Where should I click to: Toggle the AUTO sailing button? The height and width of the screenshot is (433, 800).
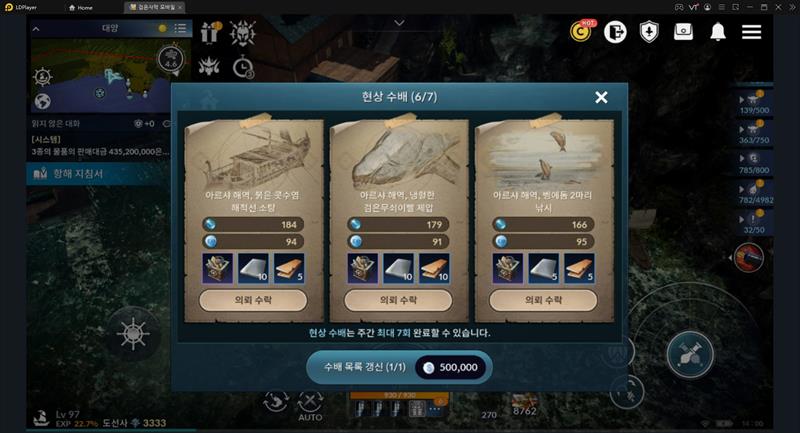coord(310,406)
